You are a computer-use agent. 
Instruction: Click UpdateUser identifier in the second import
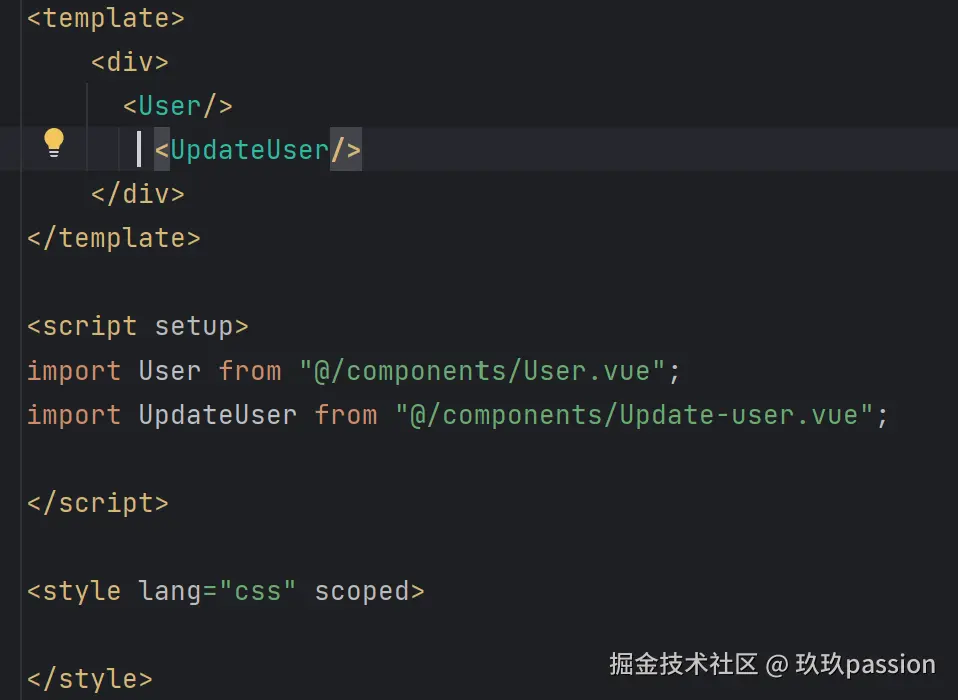tap(217, 415)
